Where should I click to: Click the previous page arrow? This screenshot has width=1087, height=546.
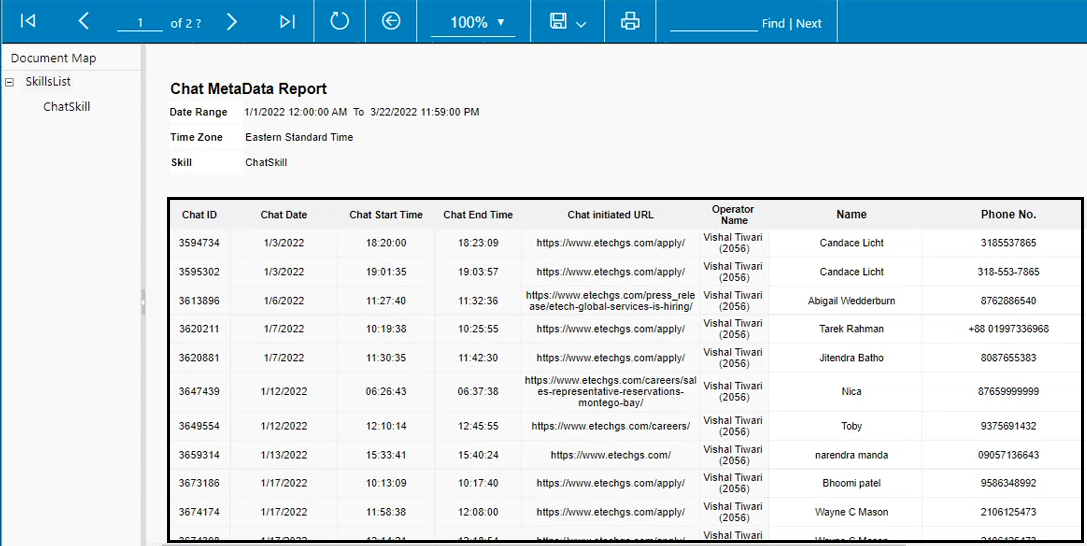coord(84,22)
